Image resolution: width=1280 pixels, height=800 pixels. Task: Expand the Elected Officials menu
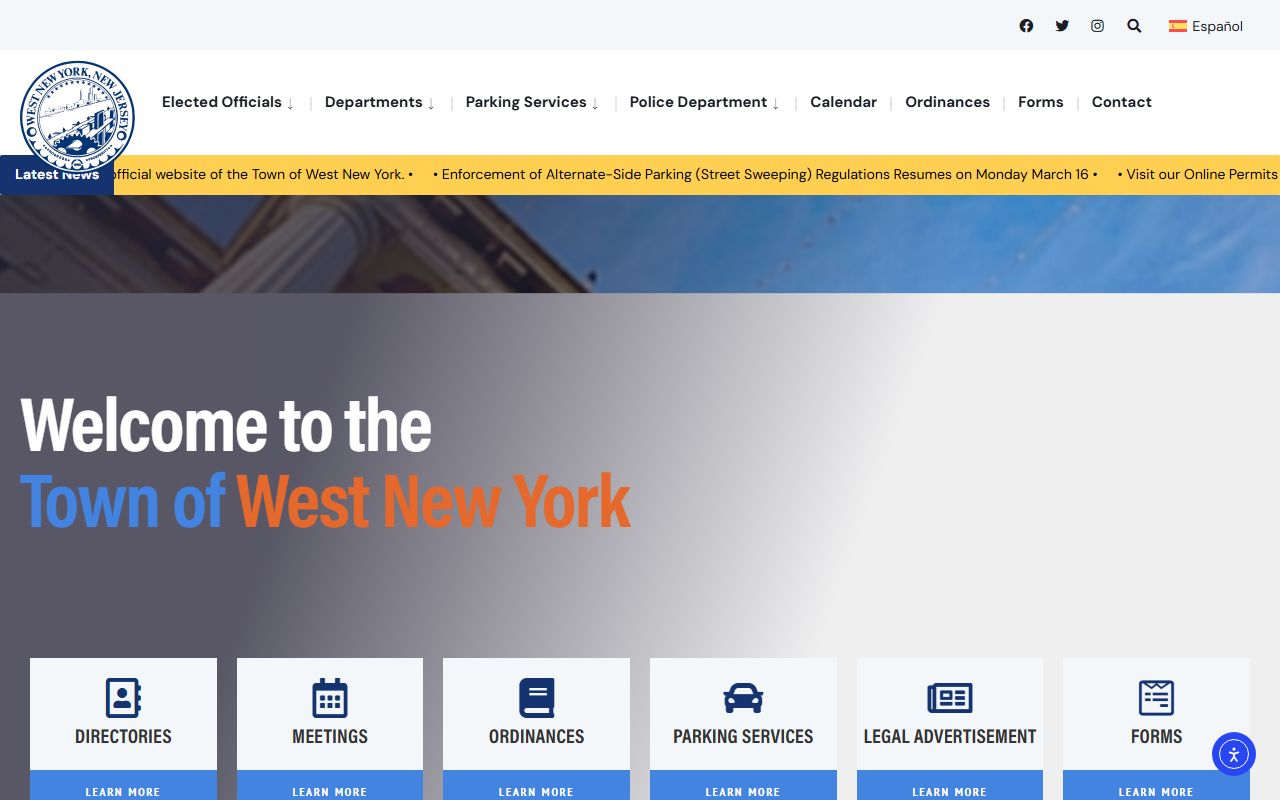point(228,102)
